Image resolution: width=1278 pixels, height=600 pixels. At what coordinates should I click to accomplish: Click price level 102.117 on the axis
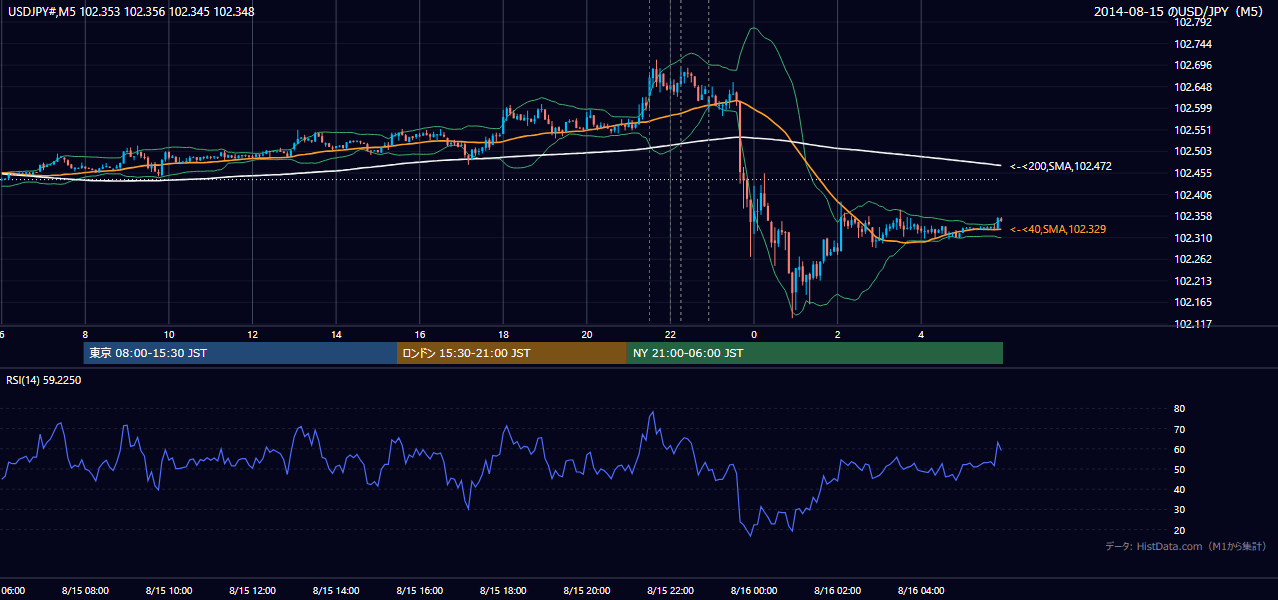[x=1193, y=324]
